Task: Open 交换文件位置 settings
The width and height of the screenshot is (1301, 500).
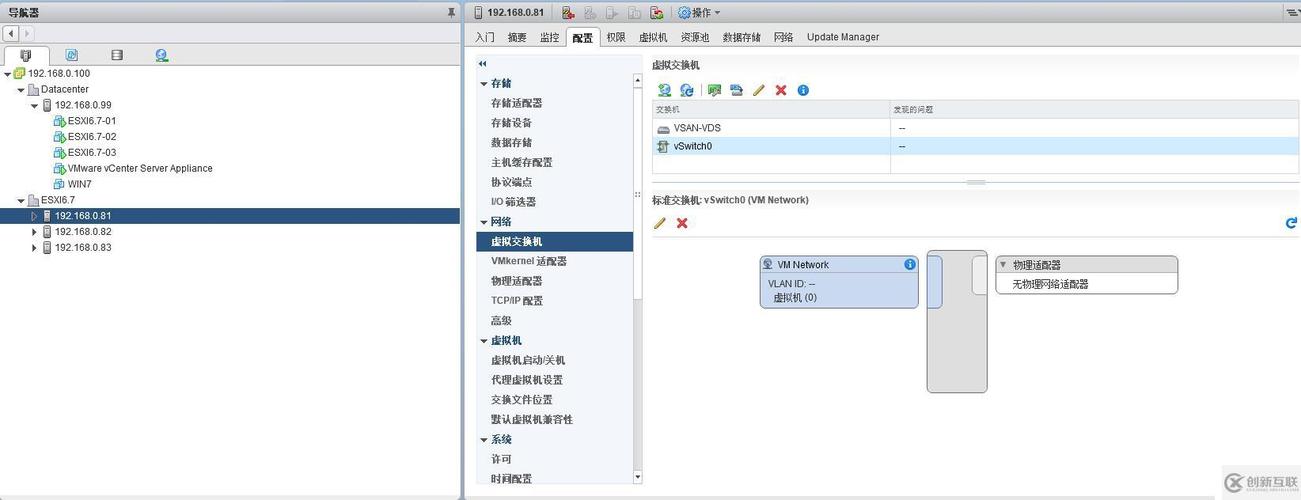Action: point(522,400)
